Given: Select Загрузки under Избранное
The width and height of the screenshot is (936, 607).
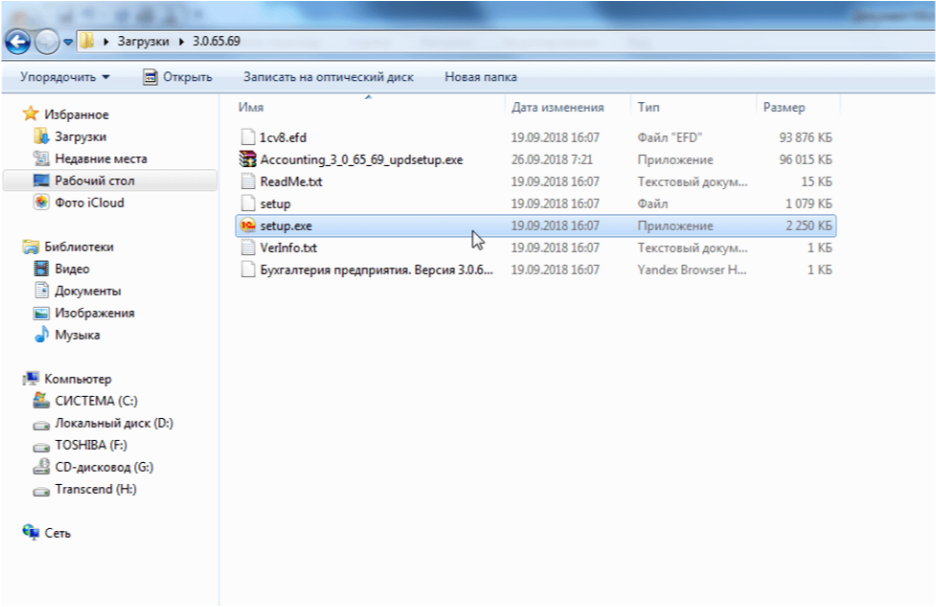Looking at the screenshot, I should pyautogui.click(x=72, y=137).
